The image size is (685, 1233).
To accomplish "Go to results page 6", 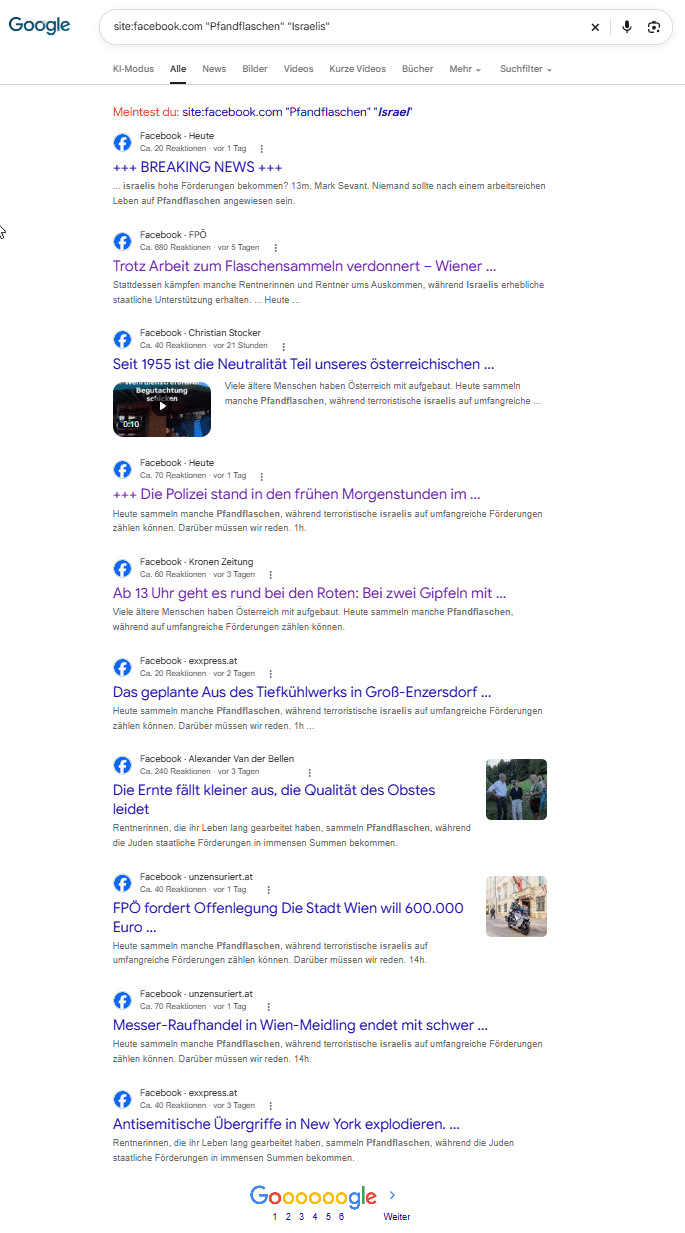I will coord(341,1217).
